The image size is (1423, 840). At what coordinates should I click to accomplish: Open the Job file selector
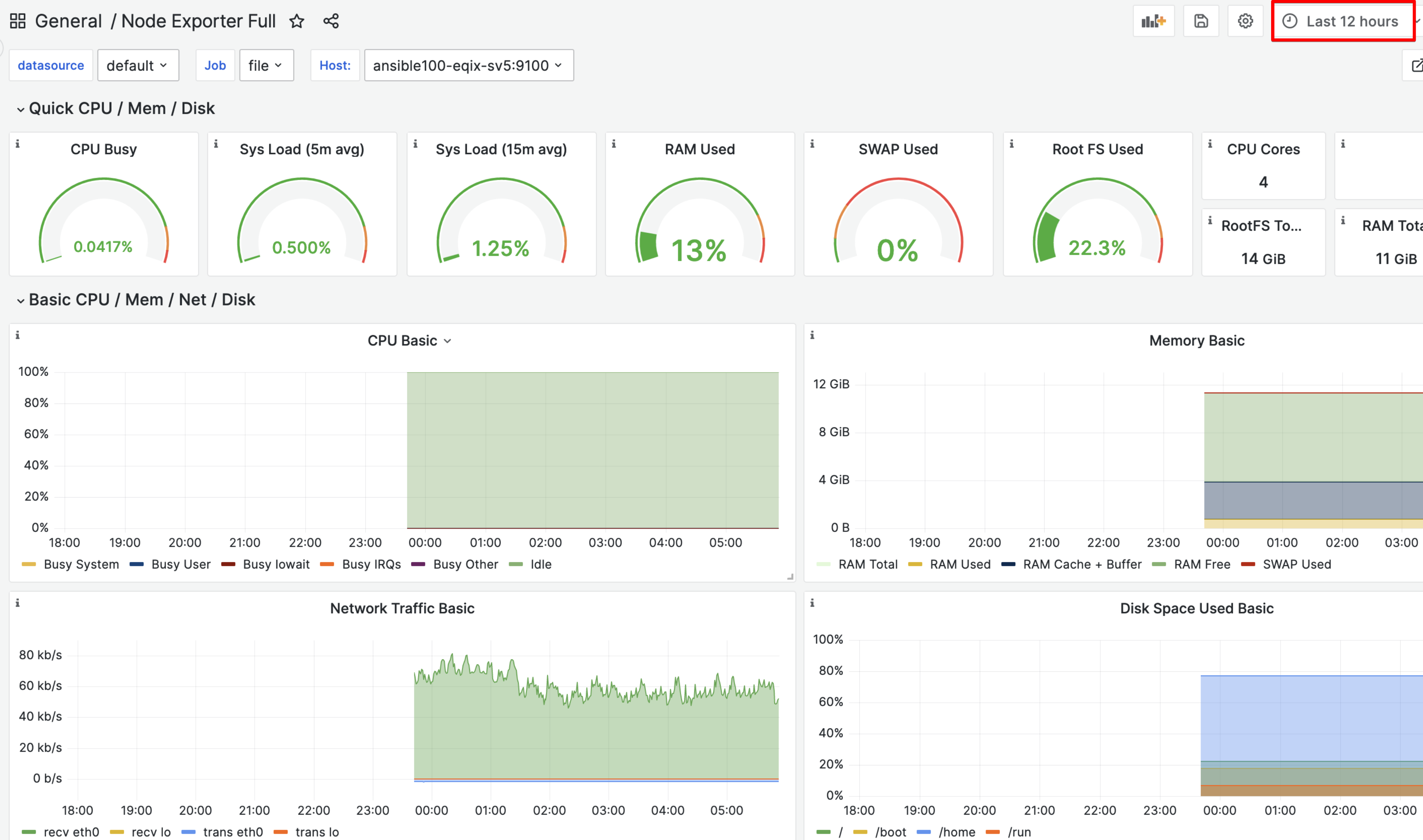point(266,65)
